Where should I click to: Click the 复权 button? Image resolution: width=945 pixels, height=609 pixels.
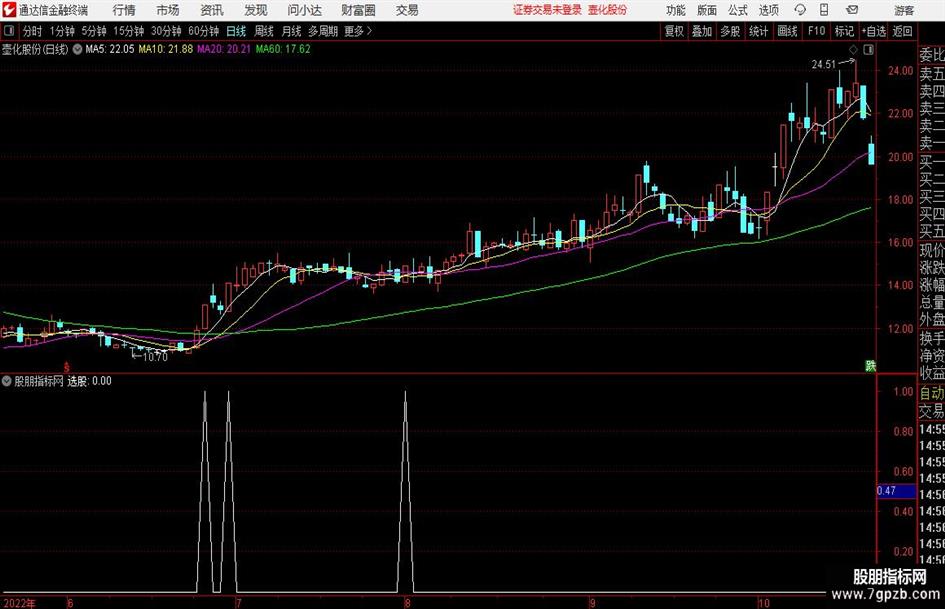tap(674, 31)
